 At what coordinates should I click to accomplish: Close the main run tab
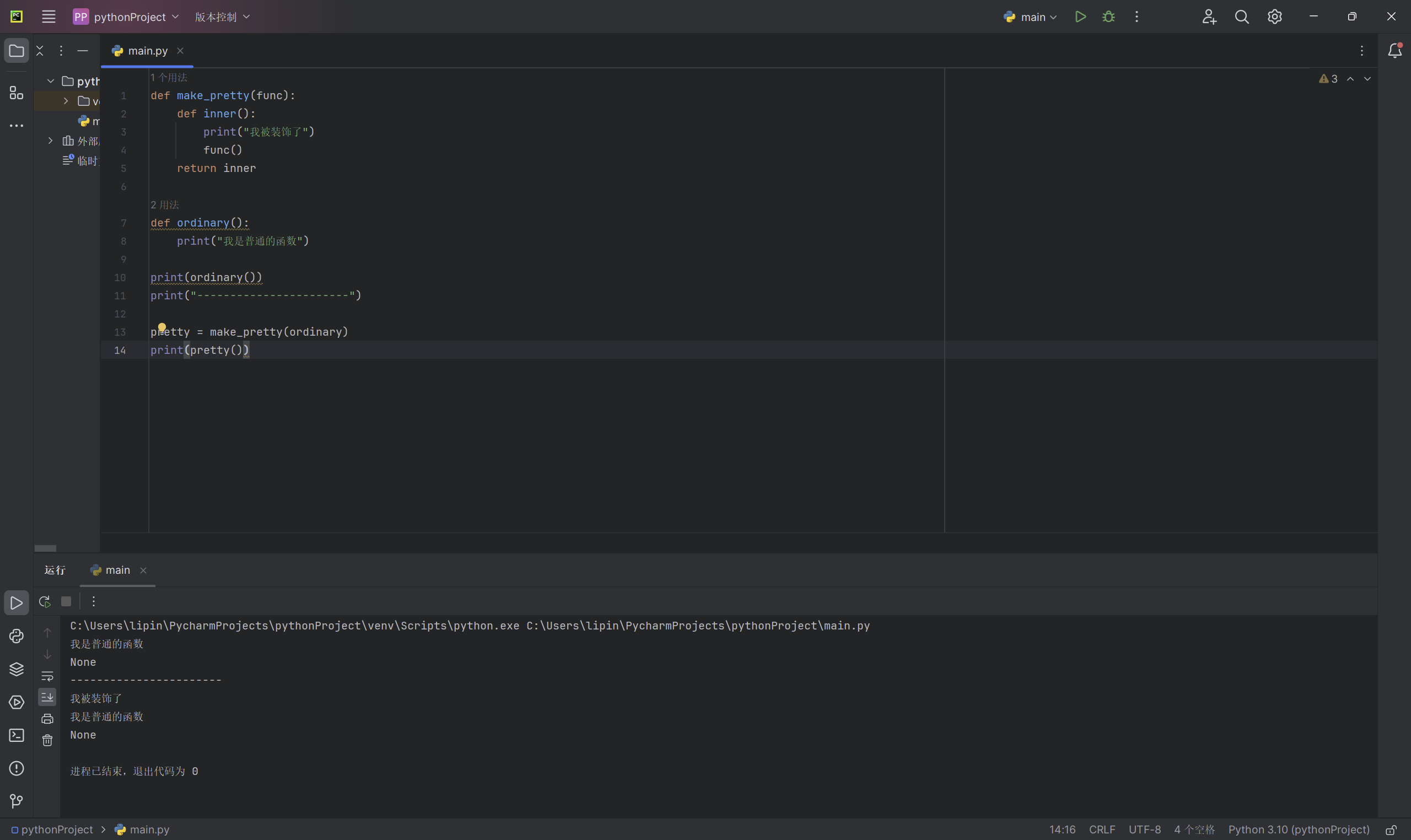click(x=143, y=570)
